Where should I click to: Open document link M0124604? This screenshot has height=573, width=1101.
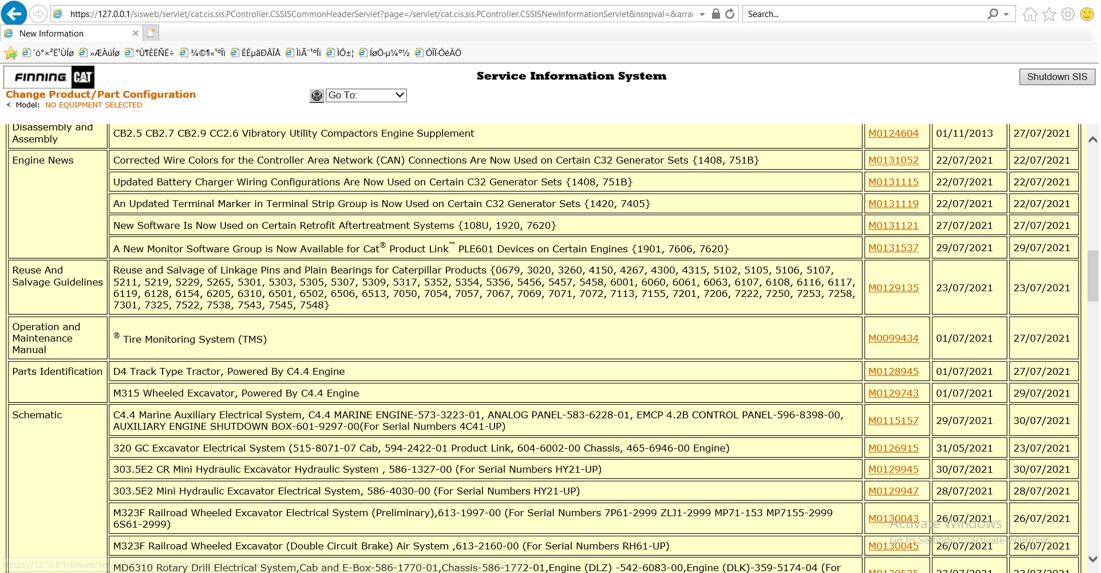(893, 133)
